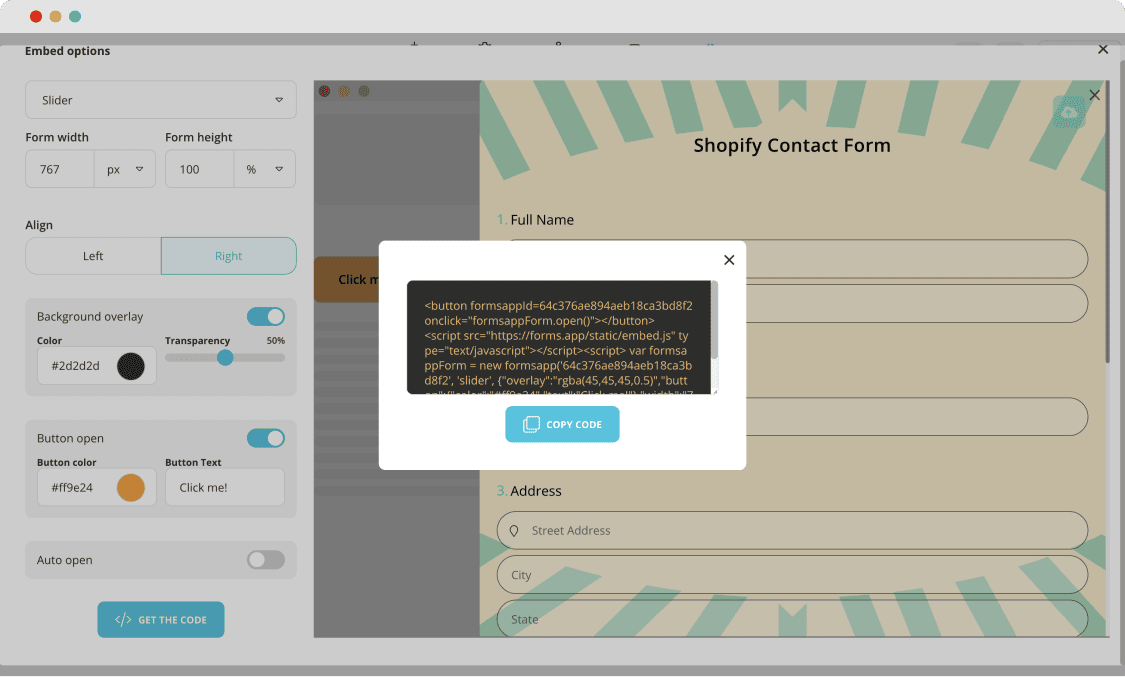Toggle the Background overlay switch
Viewport: 1125px width, 677px height.
coord(265,316)
